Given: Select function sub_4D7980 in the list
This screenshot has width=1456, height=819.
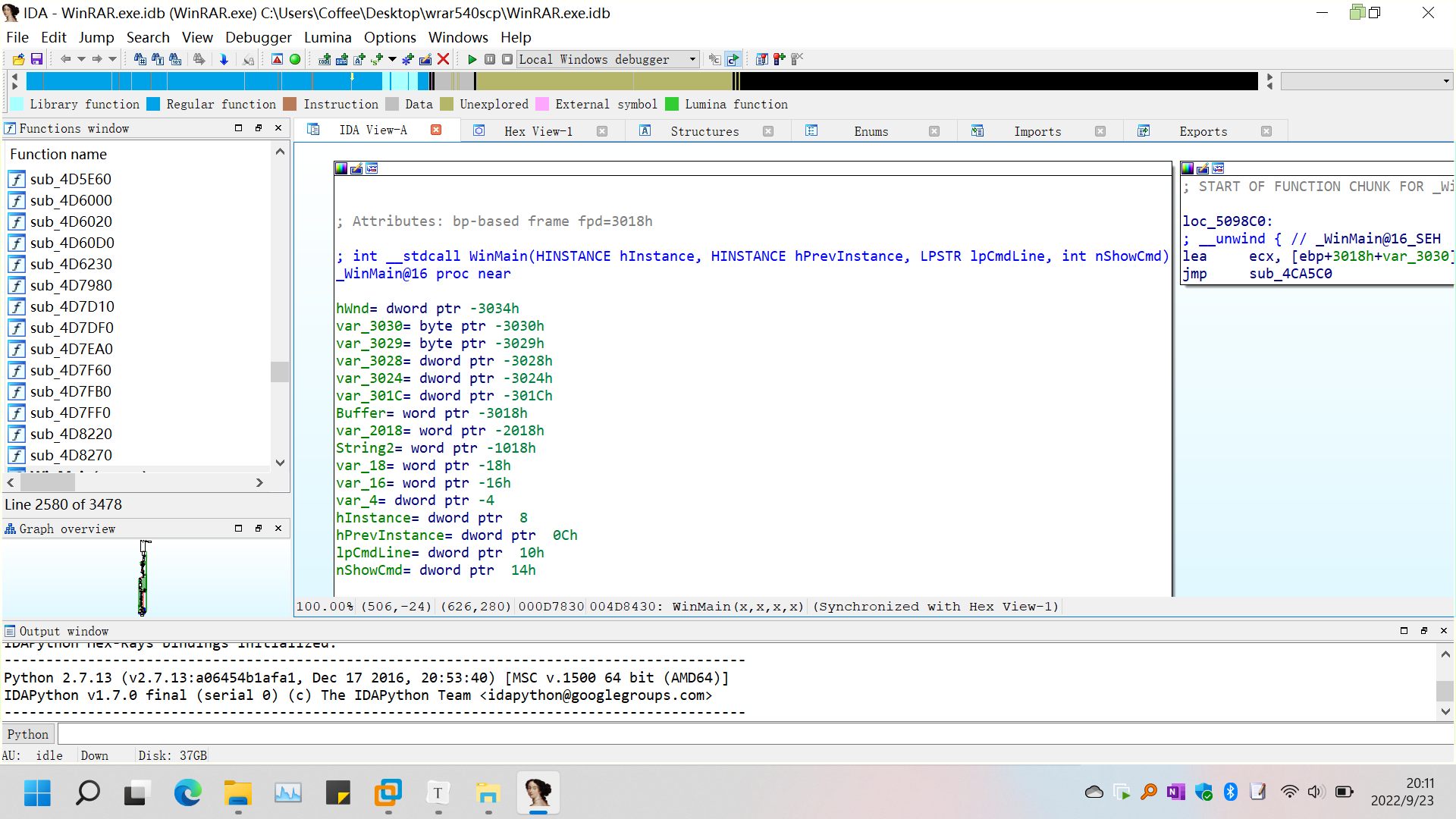Looking at the screenshot, I should 71,285.
